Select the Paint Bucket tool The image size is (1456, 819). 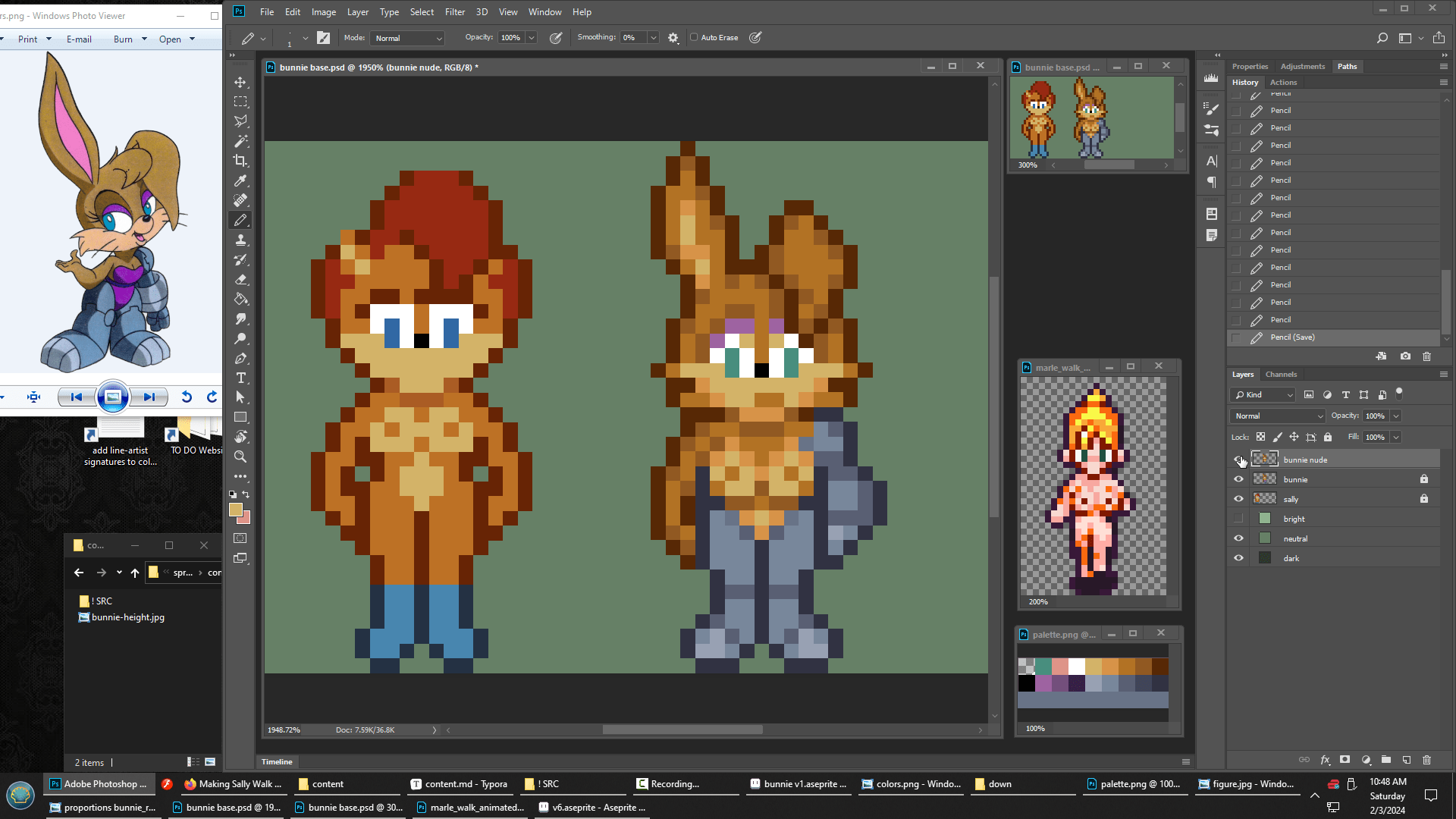240,300
